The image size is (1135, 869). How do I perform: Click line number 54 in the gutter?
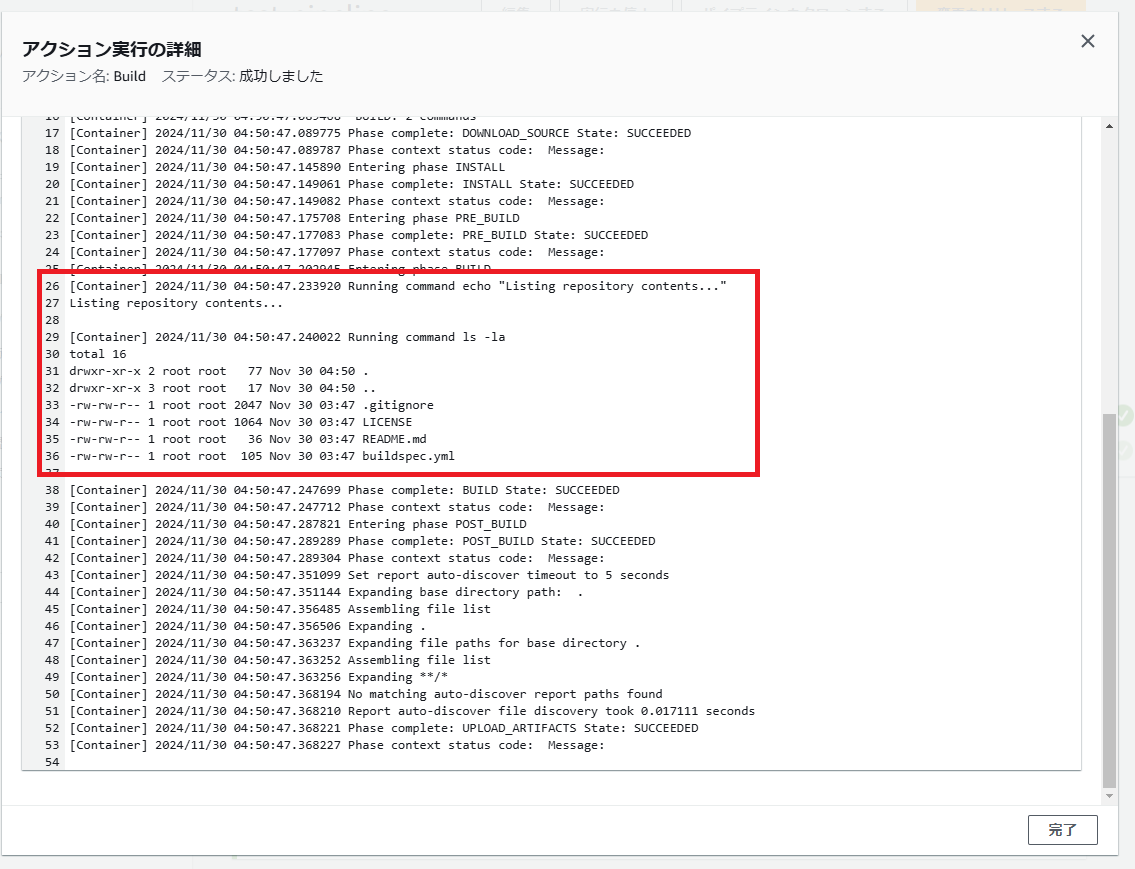click(52, 763)
